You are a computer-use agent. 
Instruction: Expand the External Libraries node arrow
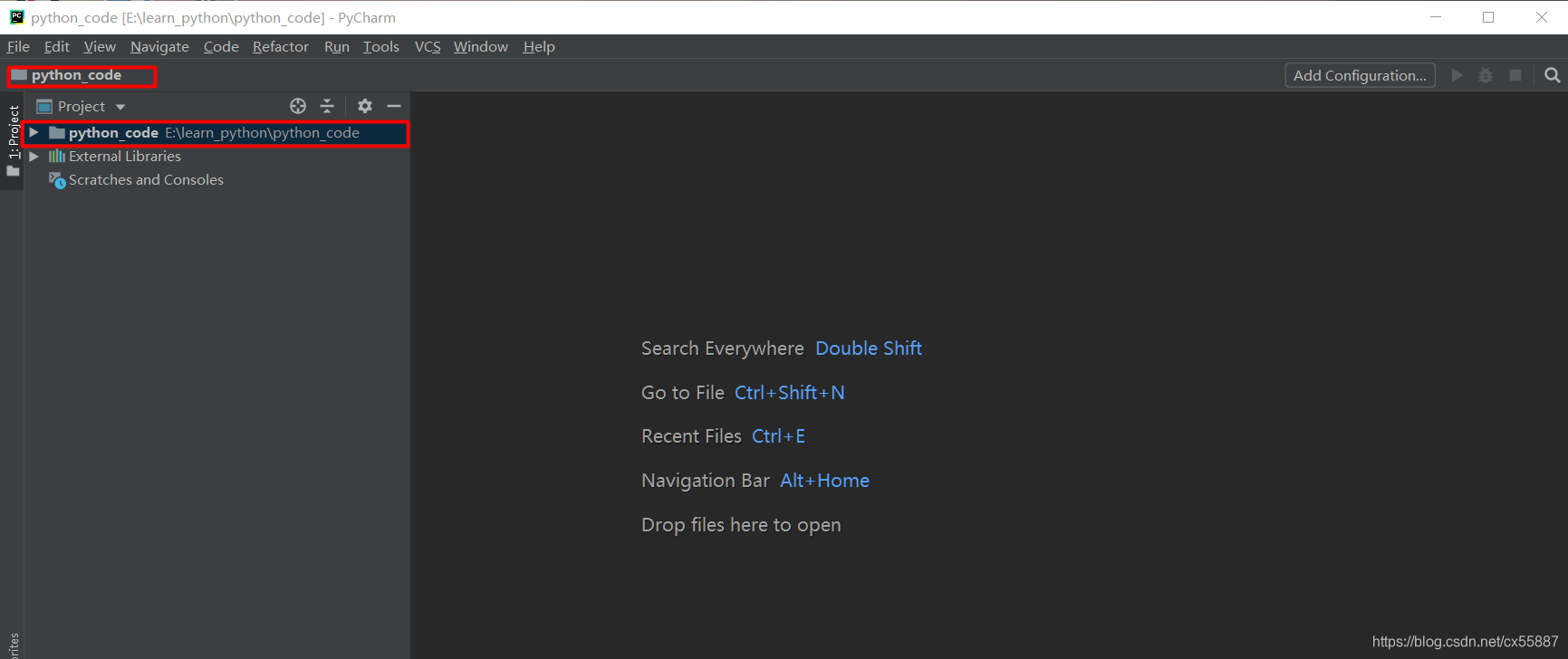pyautogui.click(x=34, y=156)
